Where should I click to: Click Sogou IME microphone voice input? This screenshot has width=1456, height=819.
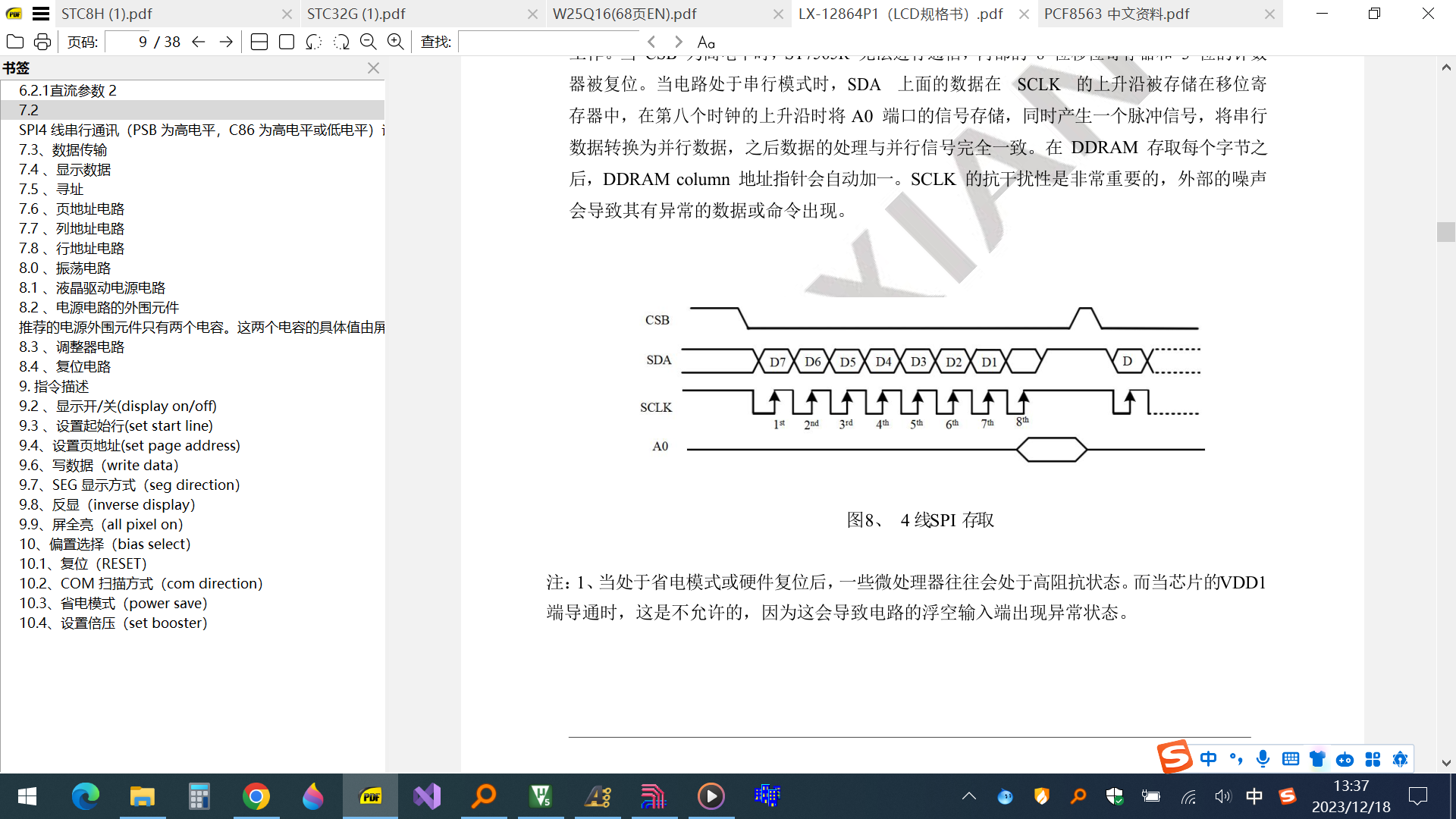[x=1263, y=758]
